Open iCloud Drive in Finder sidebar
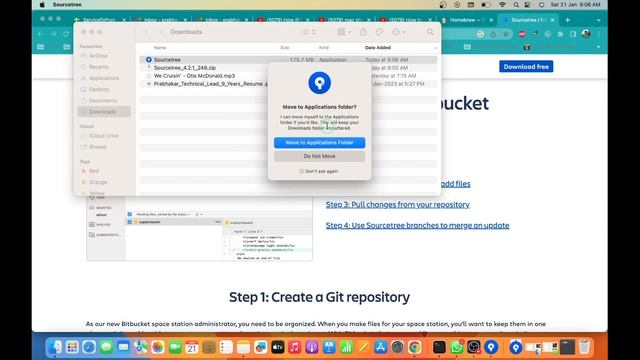Viewport: 640px width, 360px height. click(x=104, y=136)
